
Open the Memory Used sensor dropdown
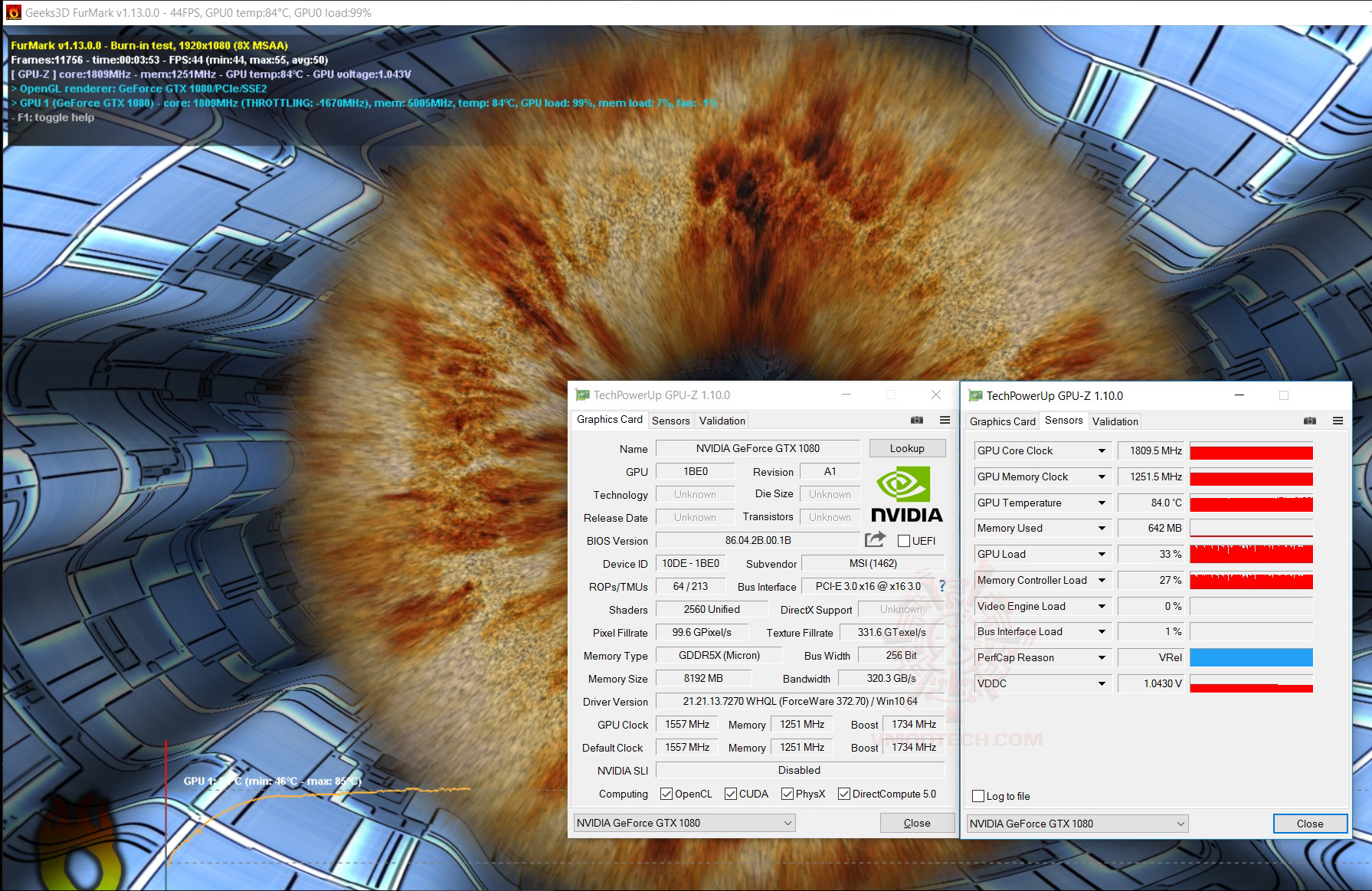(x=1102, y=529)
